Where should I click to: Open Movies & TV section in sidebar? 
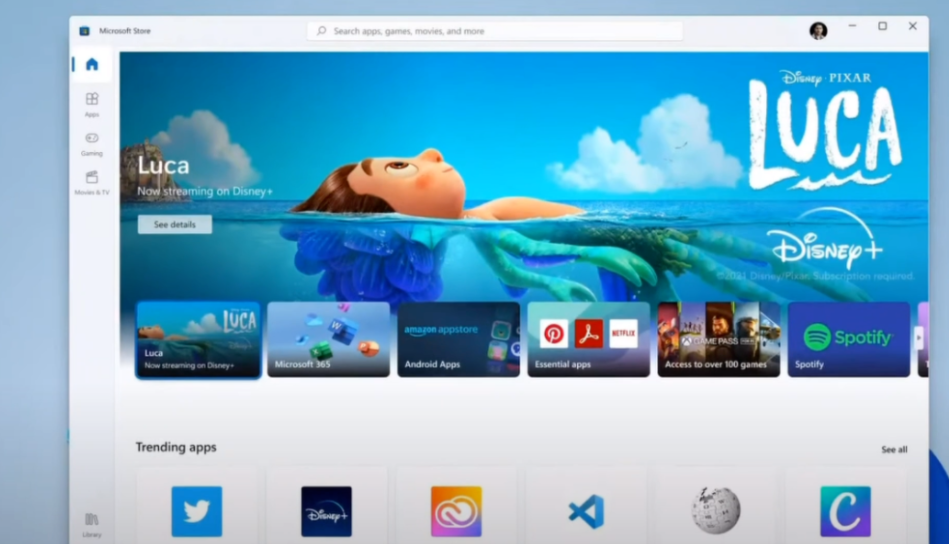(x=91, y=183)
